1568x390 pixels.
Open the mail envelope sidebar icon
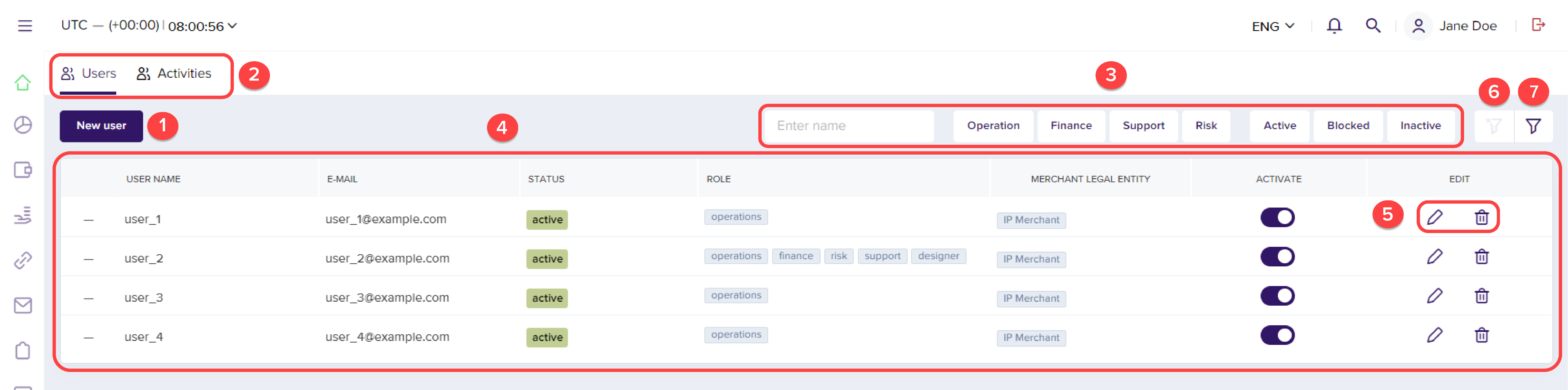23,305
